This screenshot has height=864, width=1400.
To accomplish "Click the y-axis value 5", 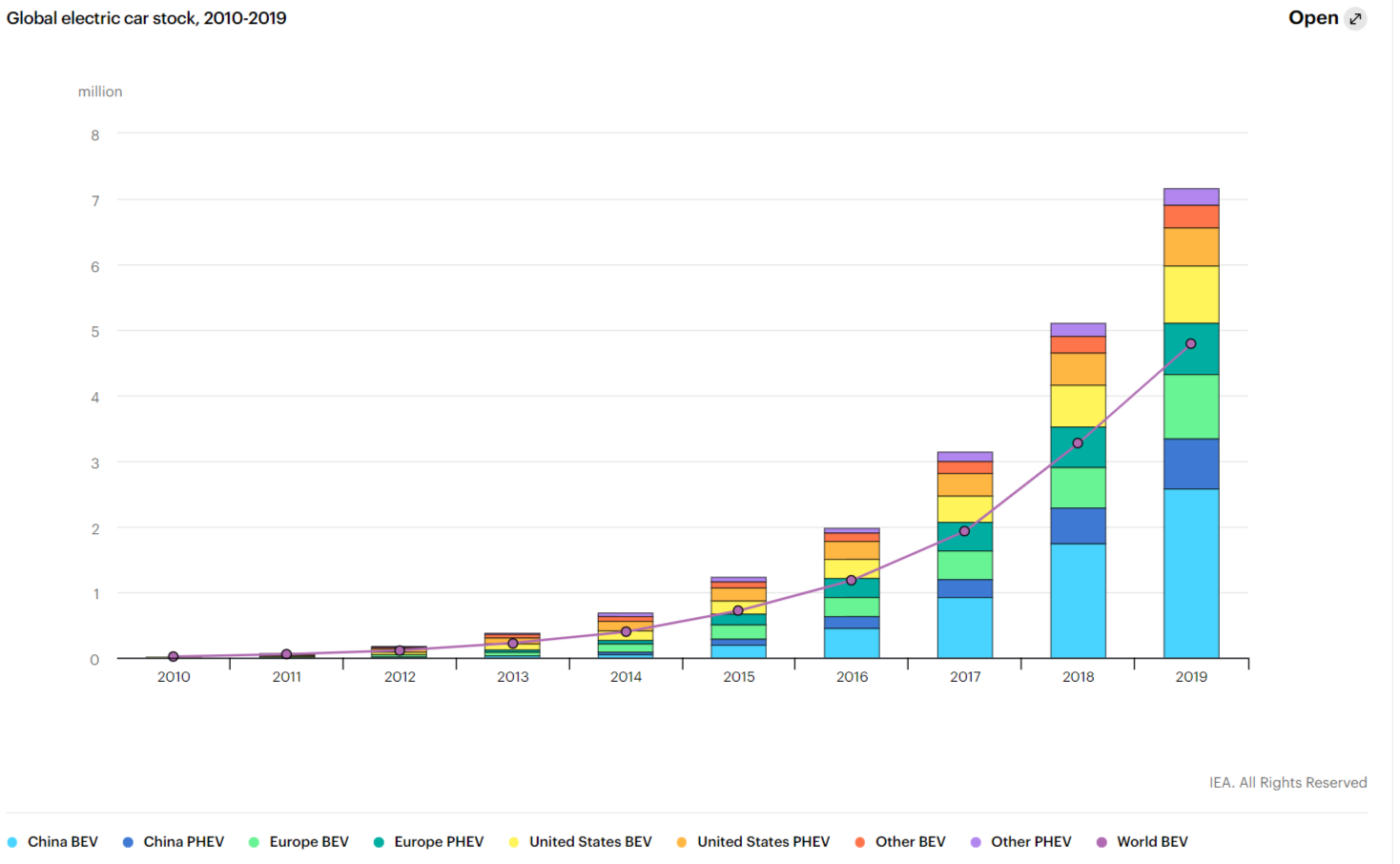I will 95,332.
